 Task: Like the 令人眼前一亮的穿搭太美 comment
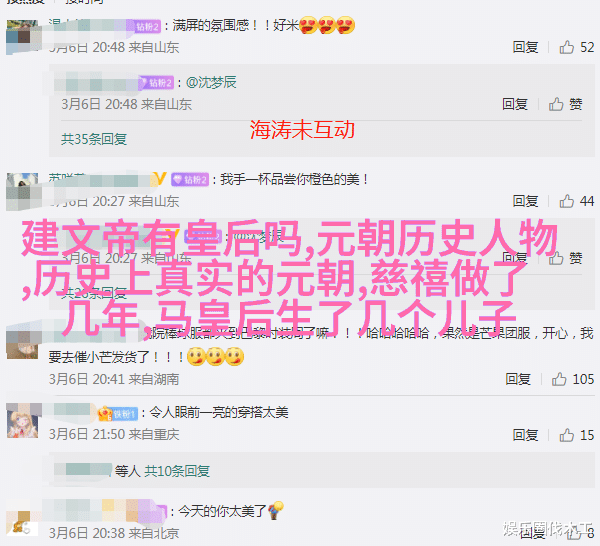coord(566,435)
